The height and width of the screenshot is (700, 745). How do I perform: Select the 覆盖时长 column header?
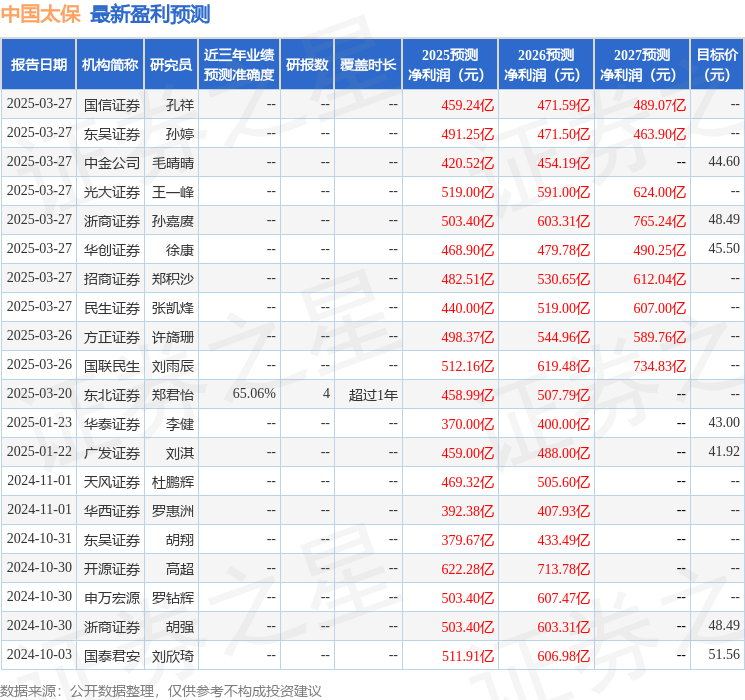tap(368, 65)
